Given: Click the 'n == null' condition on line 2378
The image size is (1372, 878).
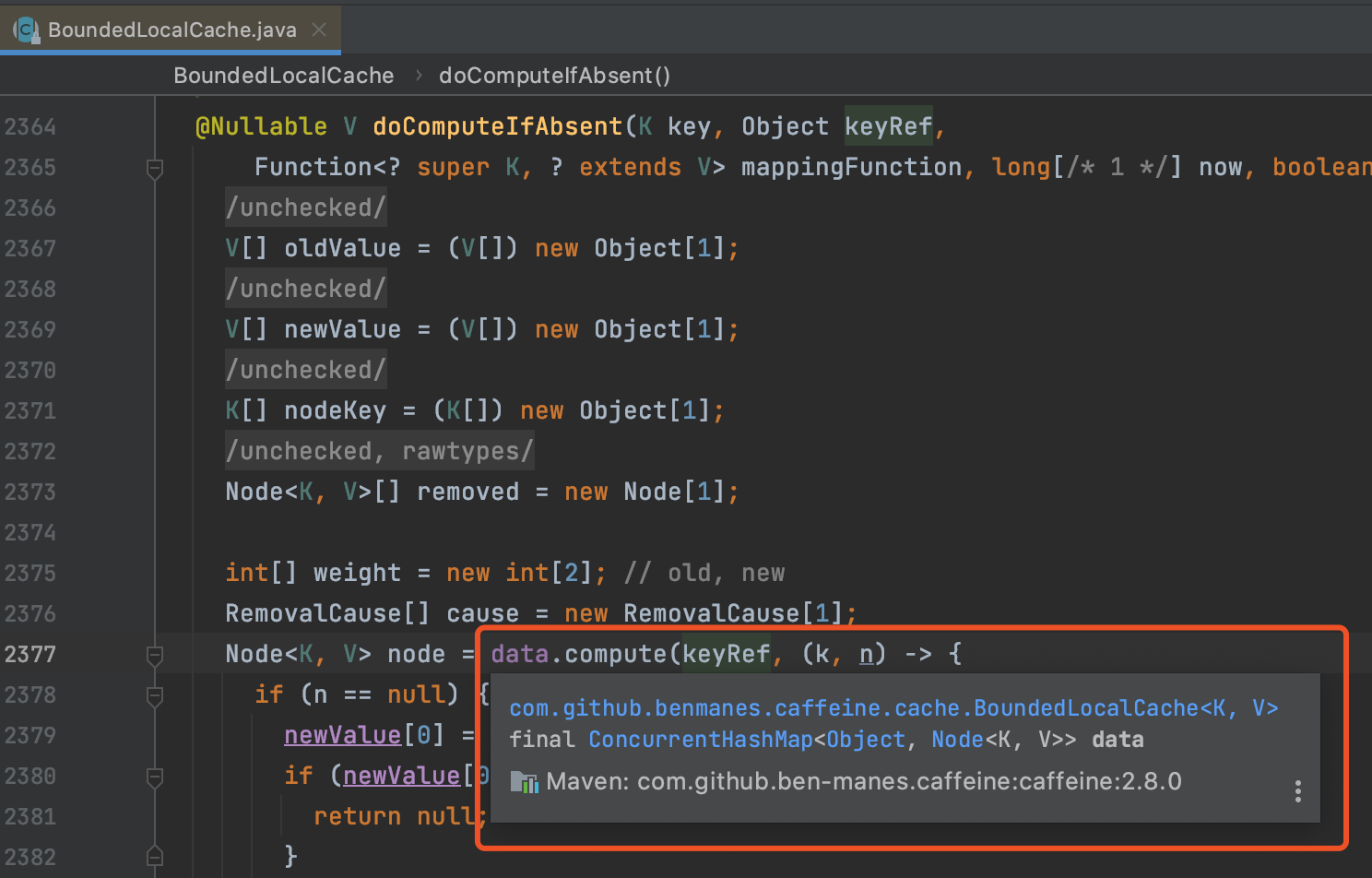Looking at the screenshot, I should pos(380,694).
